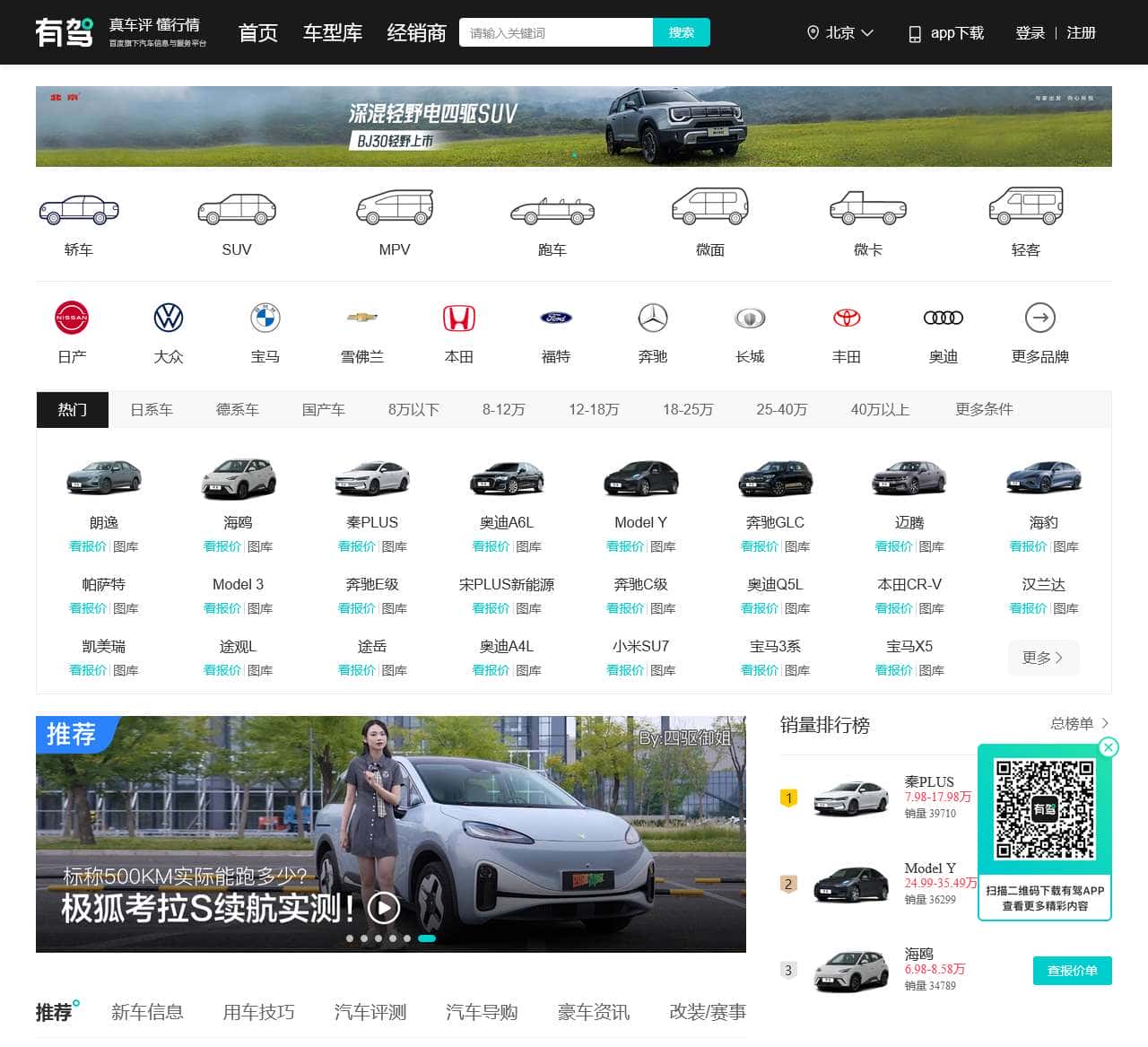Screen dimensions: 1148x1047
Task: Switch to the 国产车 tab
Action: coord(324,410)
